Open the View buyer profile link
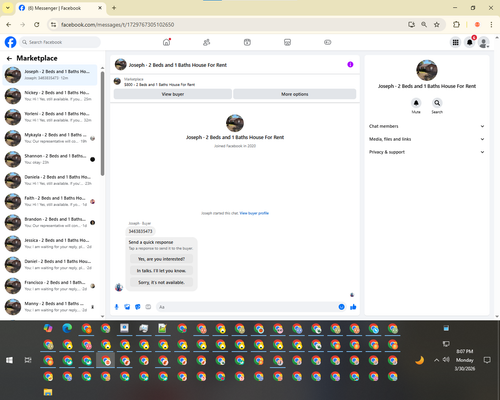 (254, 213)
